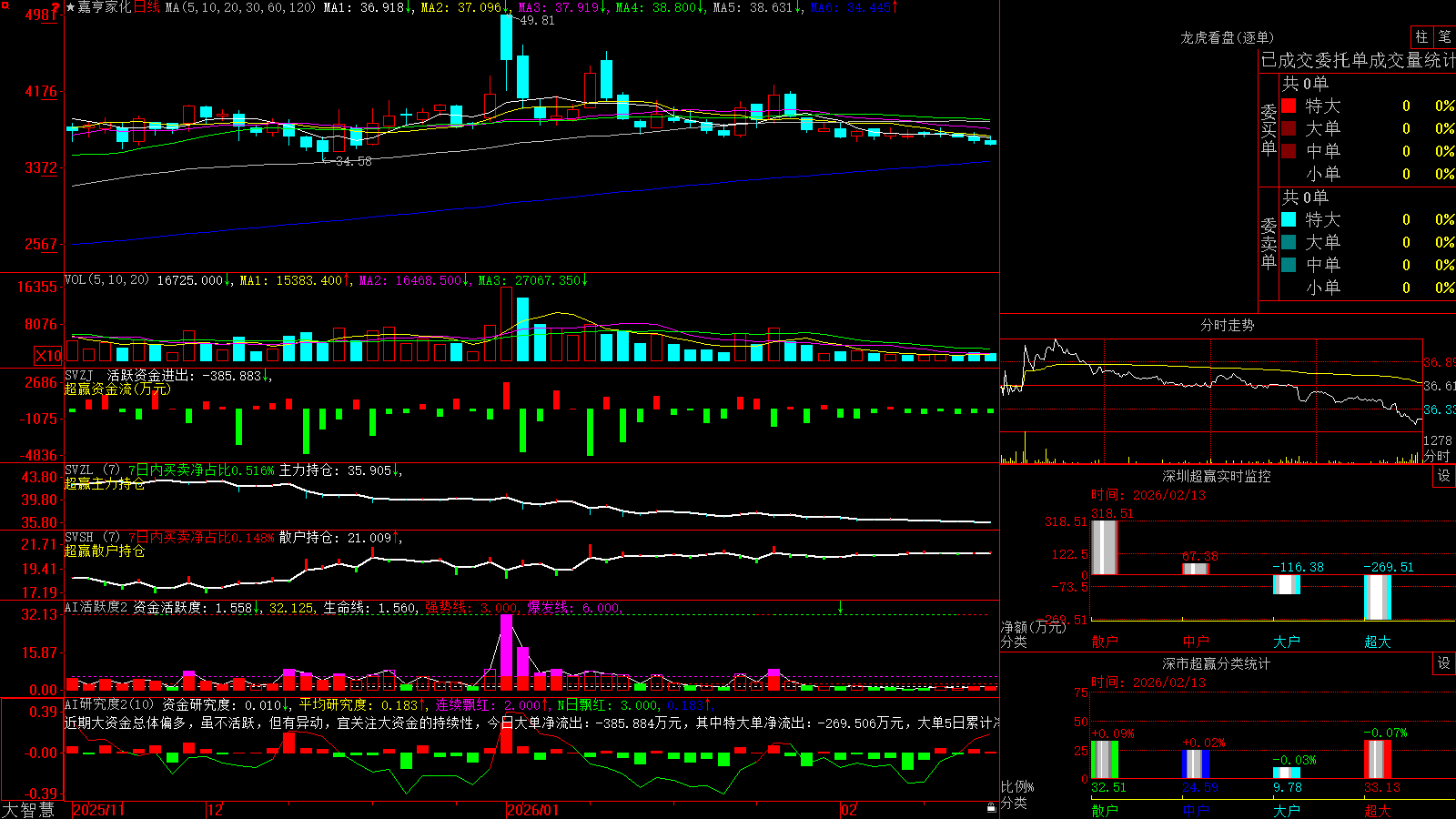
Task: Click the 日线 period label
Action: tap(147, 7)
